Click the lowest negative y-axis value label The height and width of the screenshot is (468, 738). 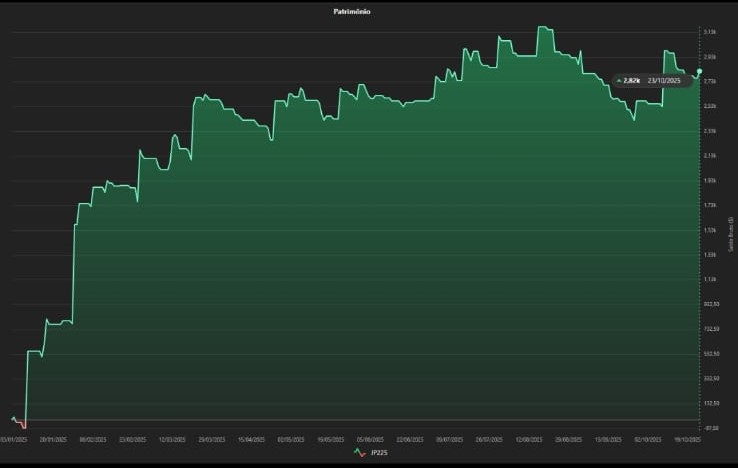(x=710, y=428)
